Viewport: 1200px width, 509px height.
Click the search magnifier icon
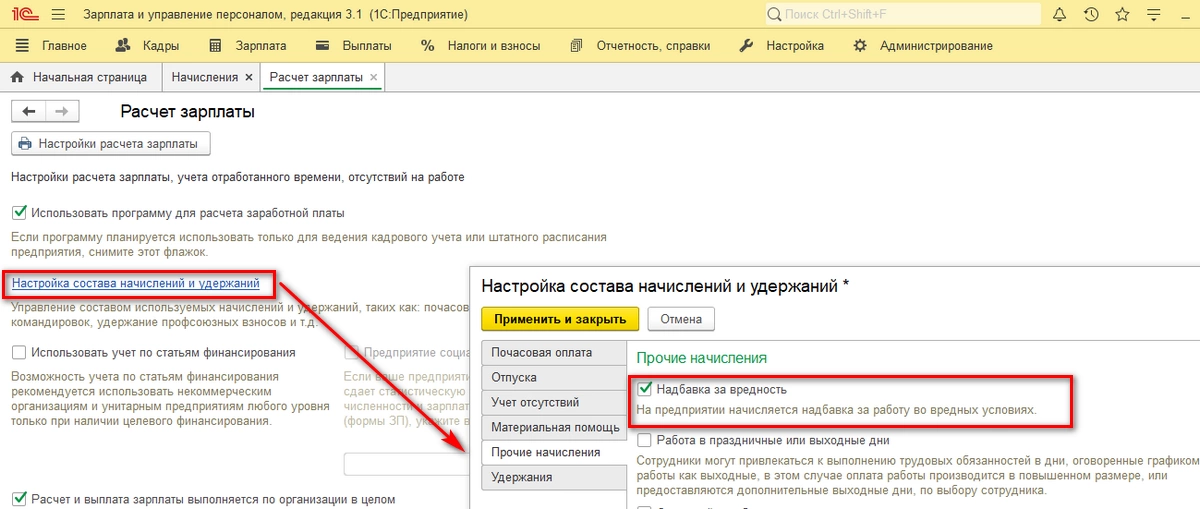click(x=775, y=15)
